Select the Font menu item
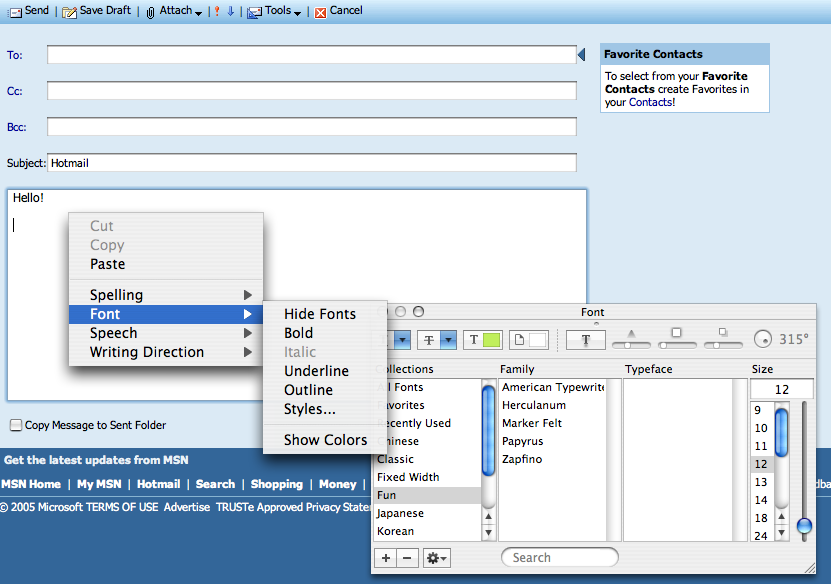 166,314
